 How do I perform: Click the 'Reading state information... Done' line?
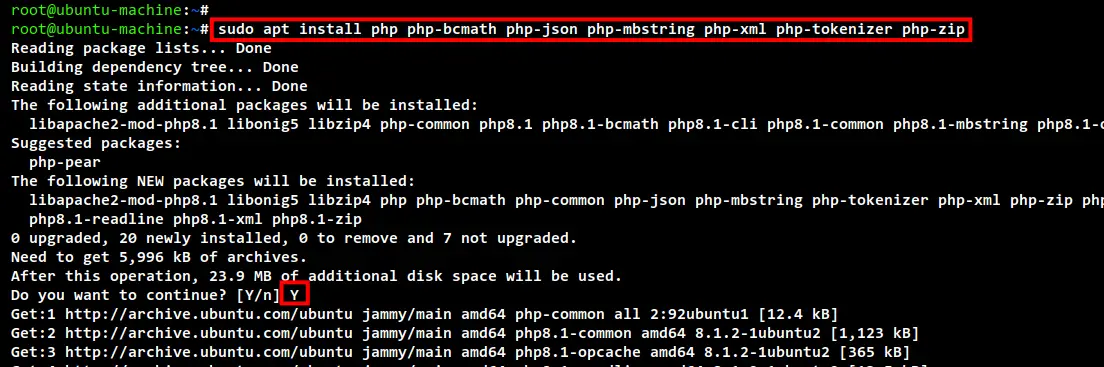pyautogui.click(x=159, y=87)
